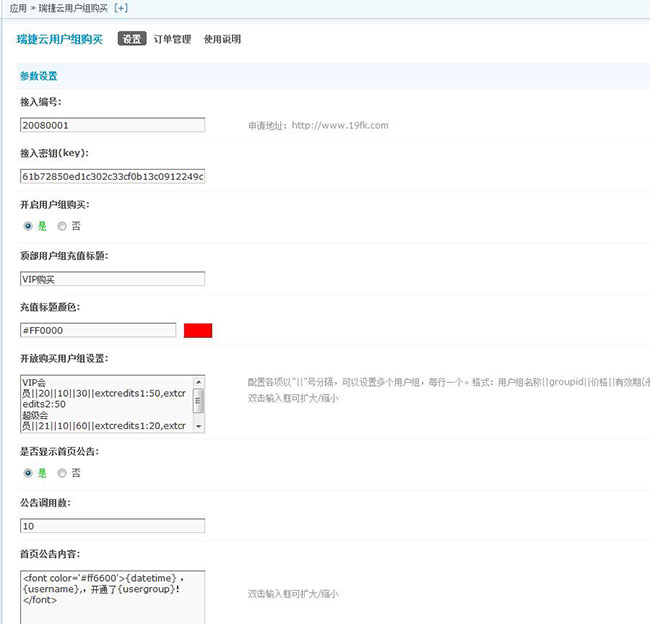The height and width of the screenshot is (624, 650).
Task: Click the [+] link in breadcrumb
Action: click(121, 8)
